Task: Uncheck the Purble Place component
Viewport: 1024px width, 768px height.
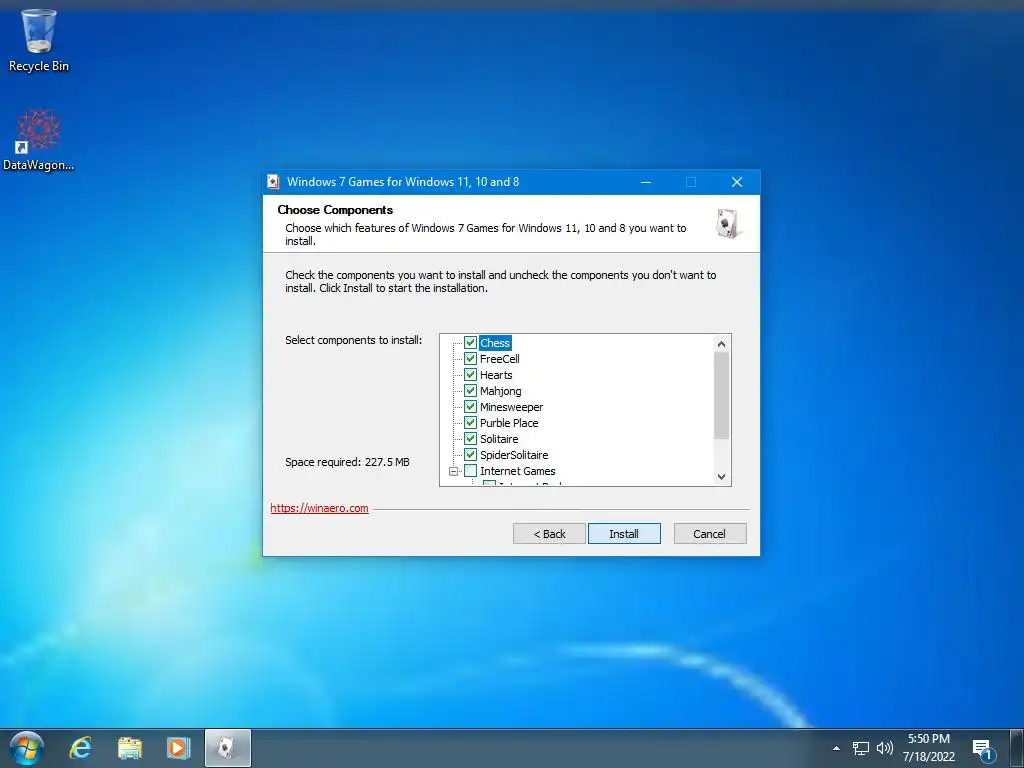Action: tap(470, 423)
